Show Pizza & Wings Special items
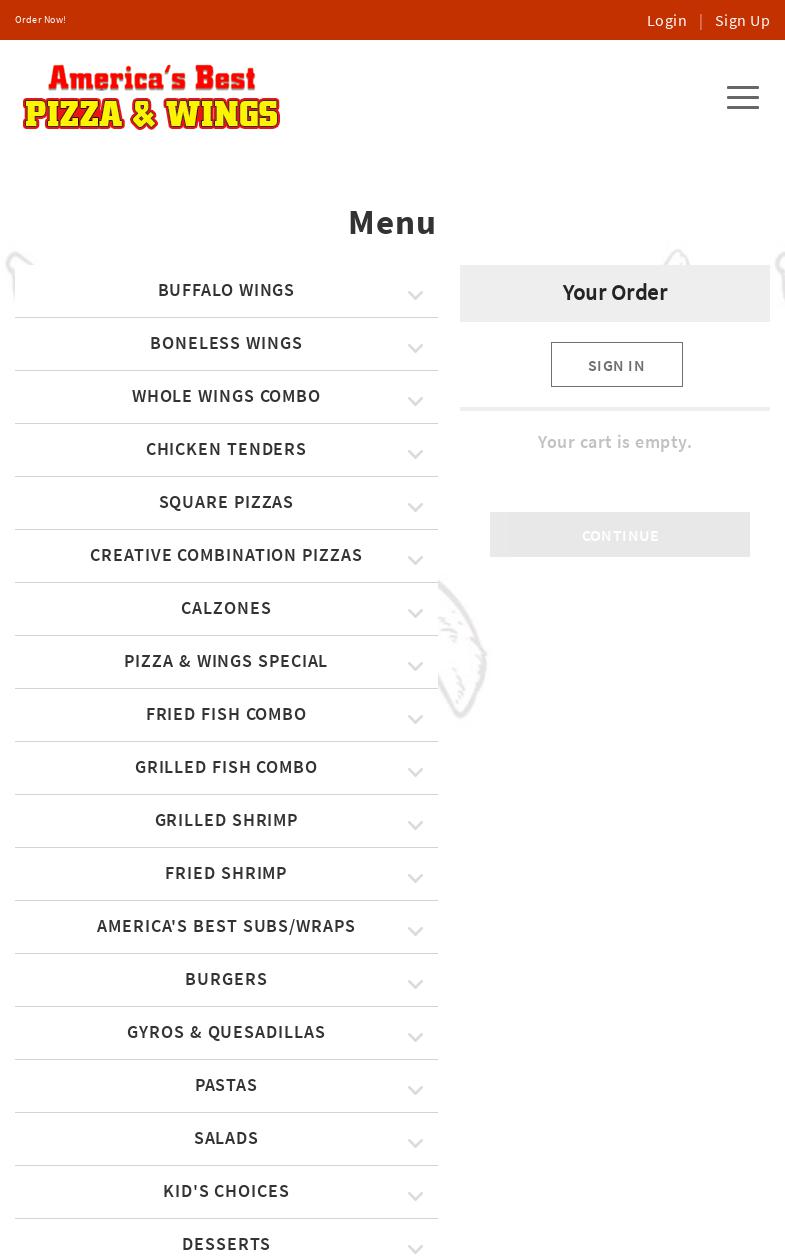Viewport: 785px width, 1256px height. coord(226,661)
